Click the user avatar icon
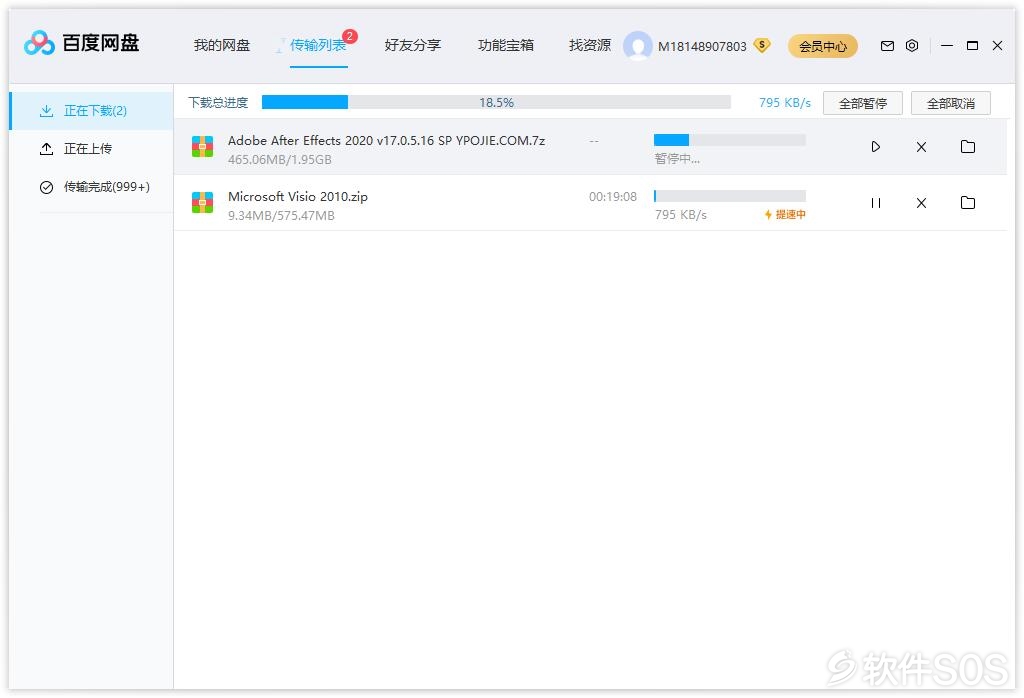The width and height of the screenshot is (1024, 698). [x=637, y=46]
